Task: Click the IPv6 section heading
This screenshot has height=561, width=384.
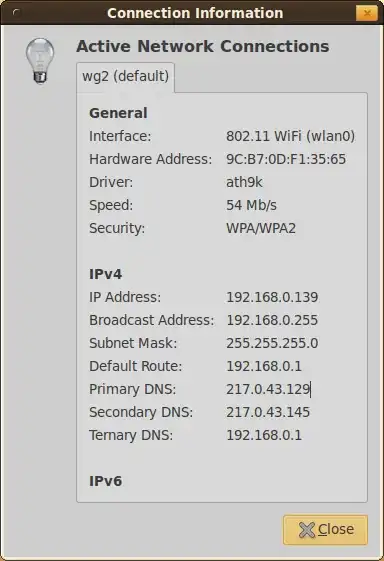Action: pos(105,481)
